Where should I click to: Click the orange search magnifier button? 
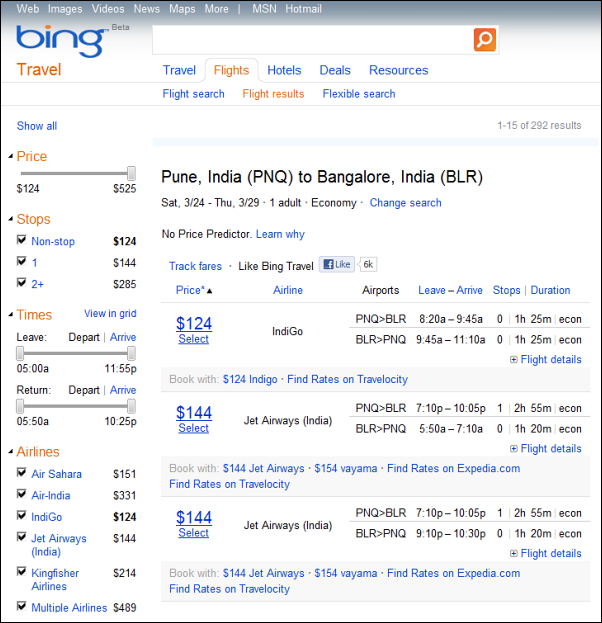pos(485,39)
